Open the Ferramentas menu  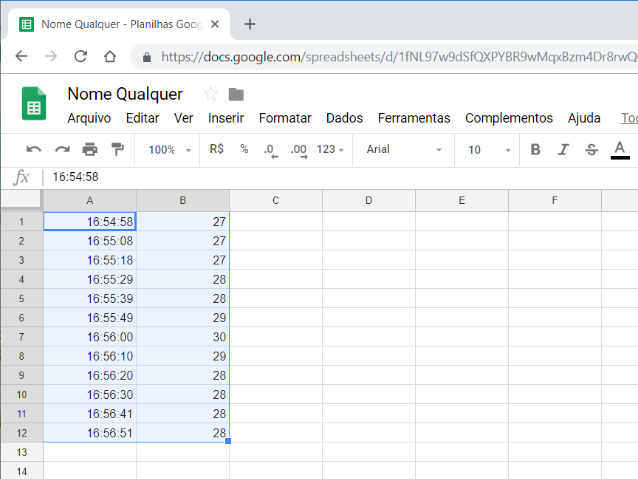[414, 118]
